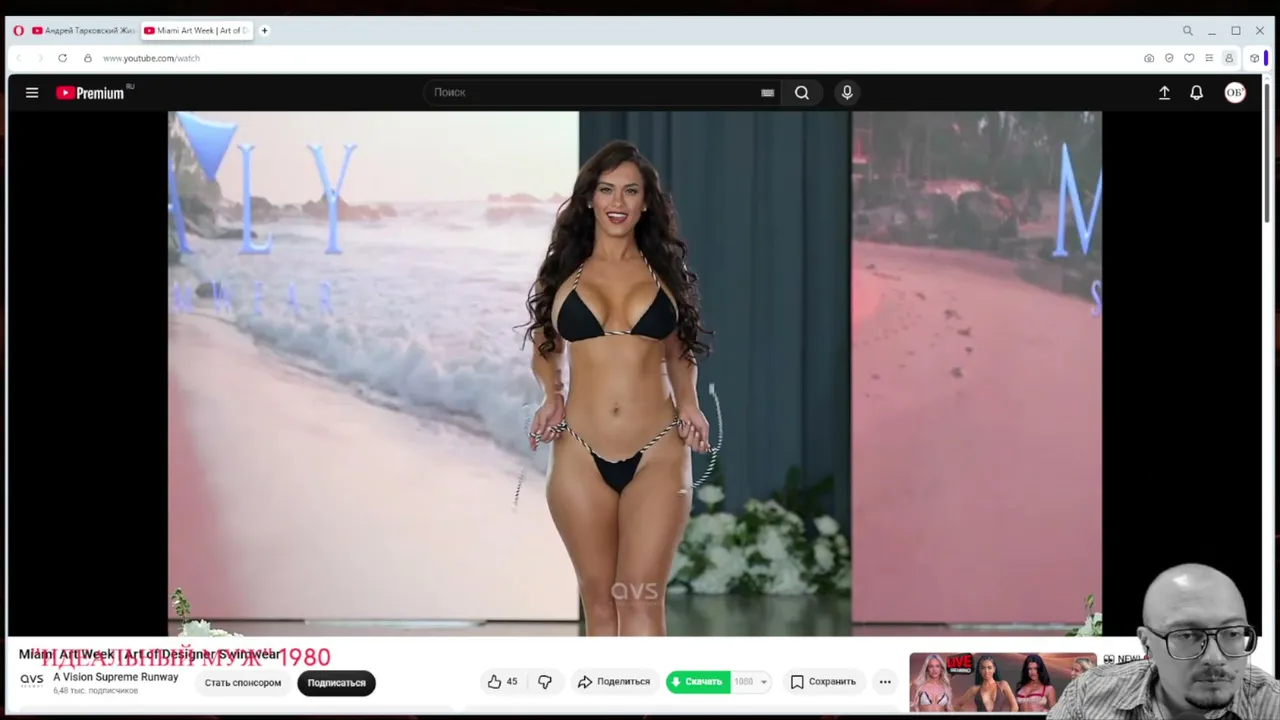The width and height of the screenshot is (1280, 720).
Task: Open the tab search magnifier in the title bar
Action: click(x=1188, y=31)
